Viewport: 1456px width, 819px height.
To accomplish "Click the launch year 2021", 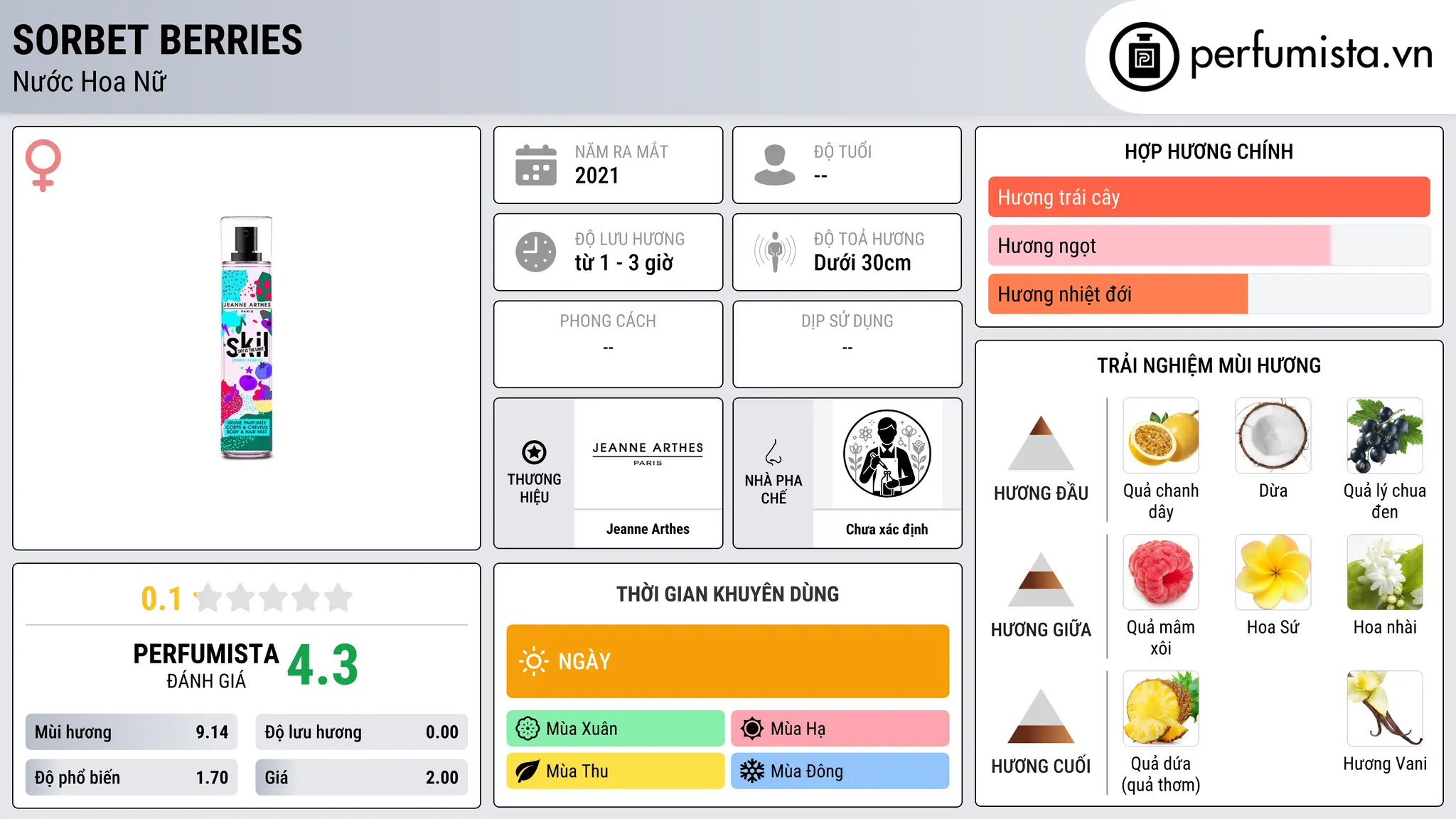I will (597, 176).
